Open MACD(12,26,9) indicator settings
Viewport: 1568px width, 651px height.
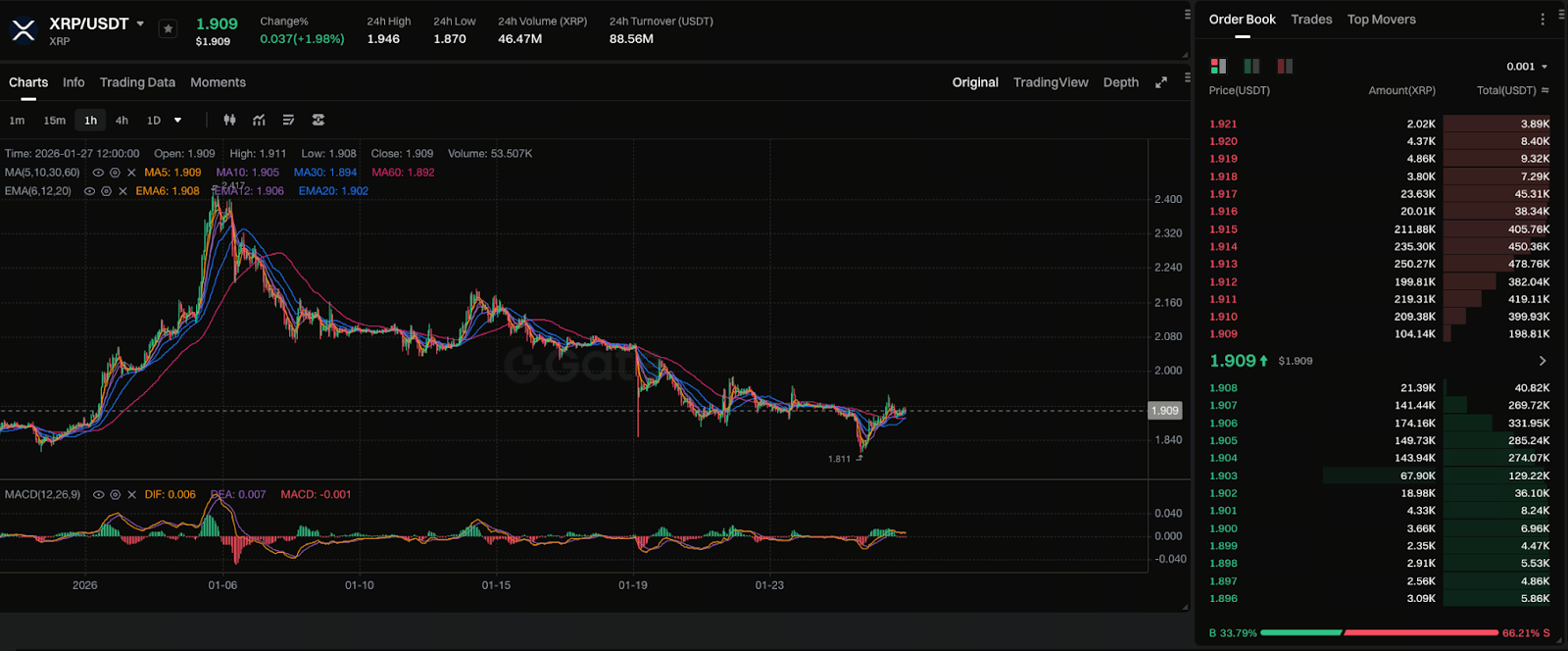point(115,495)
